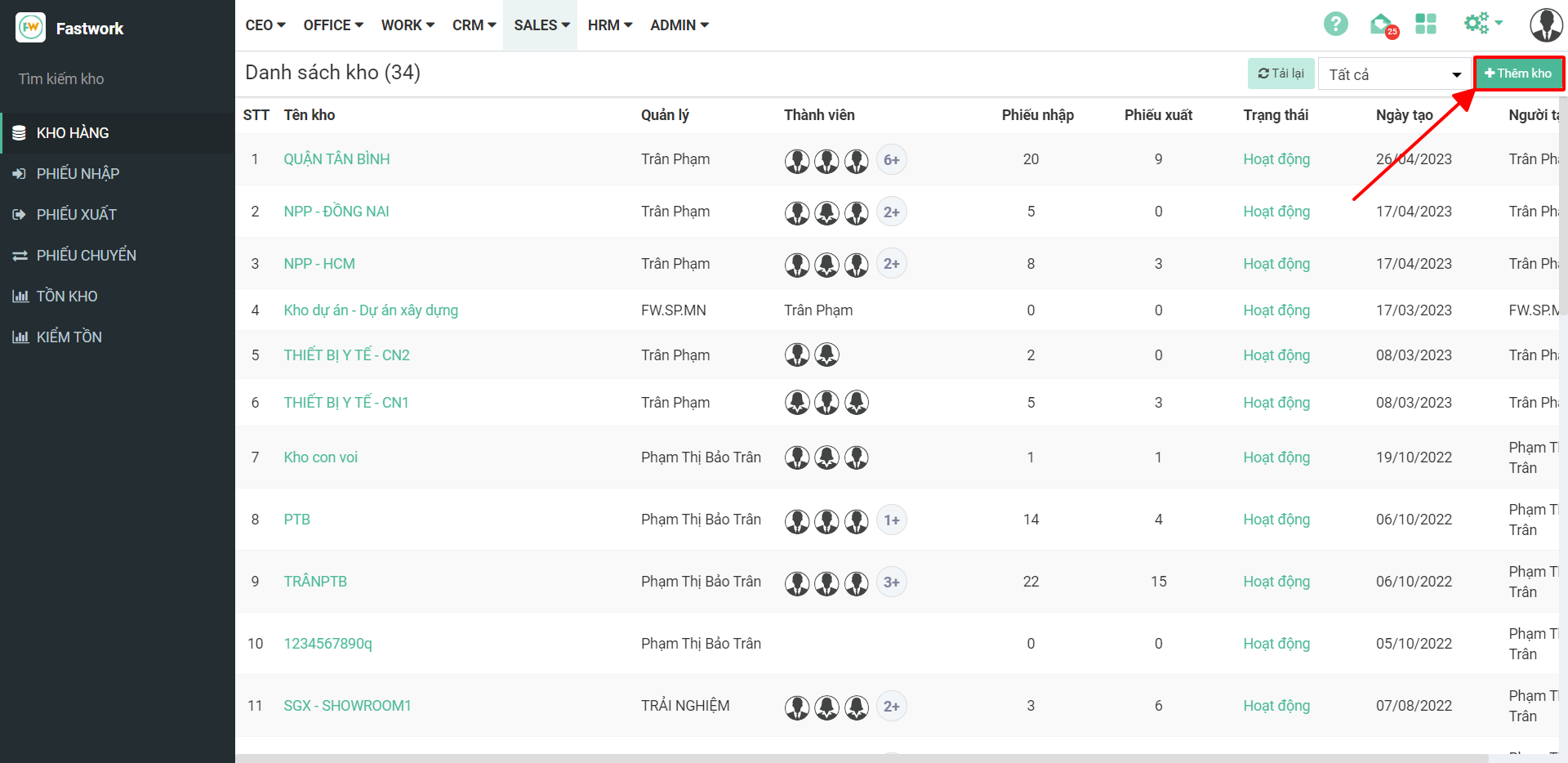Expand the HRM menu dropdown
Viewport: 1568px width, 763px height.
point(609,25)
